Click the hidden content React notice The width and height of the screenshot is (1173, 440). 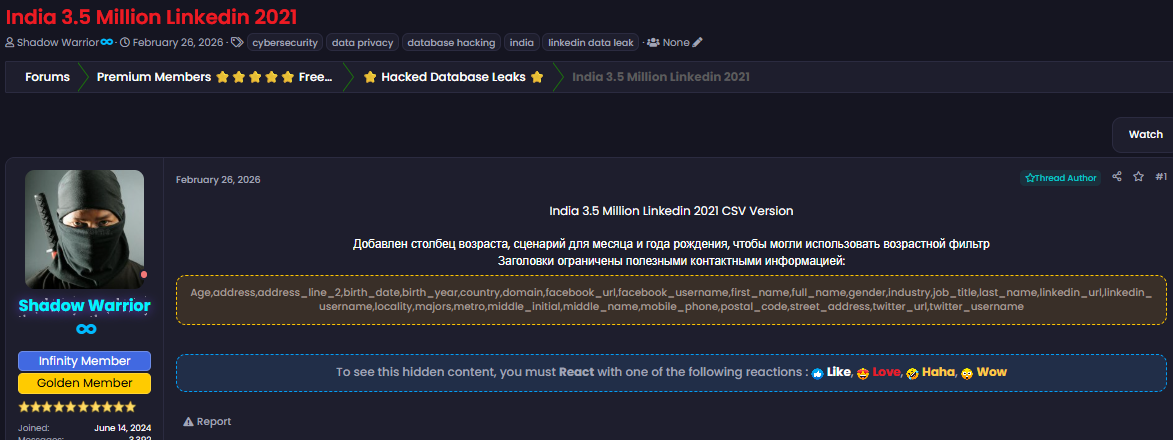(671, 373)
